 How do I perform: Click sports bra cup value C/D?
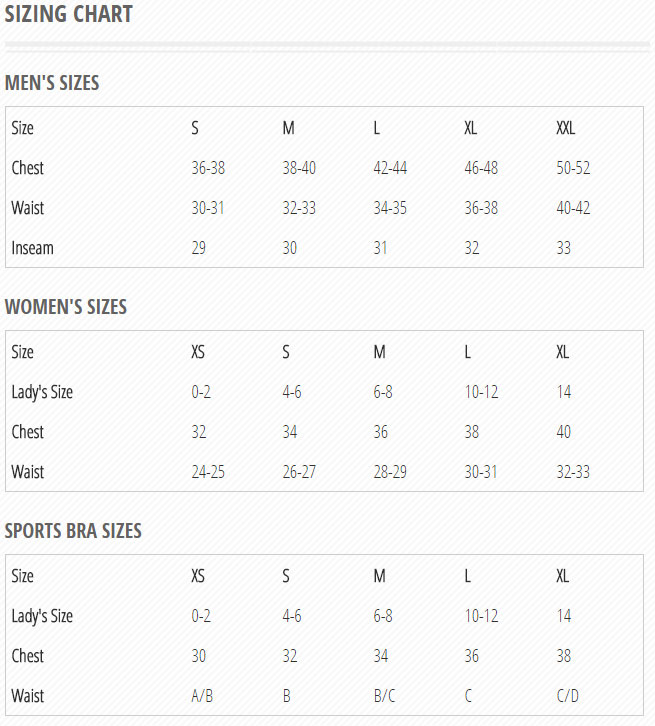click(x=568, y=696)
